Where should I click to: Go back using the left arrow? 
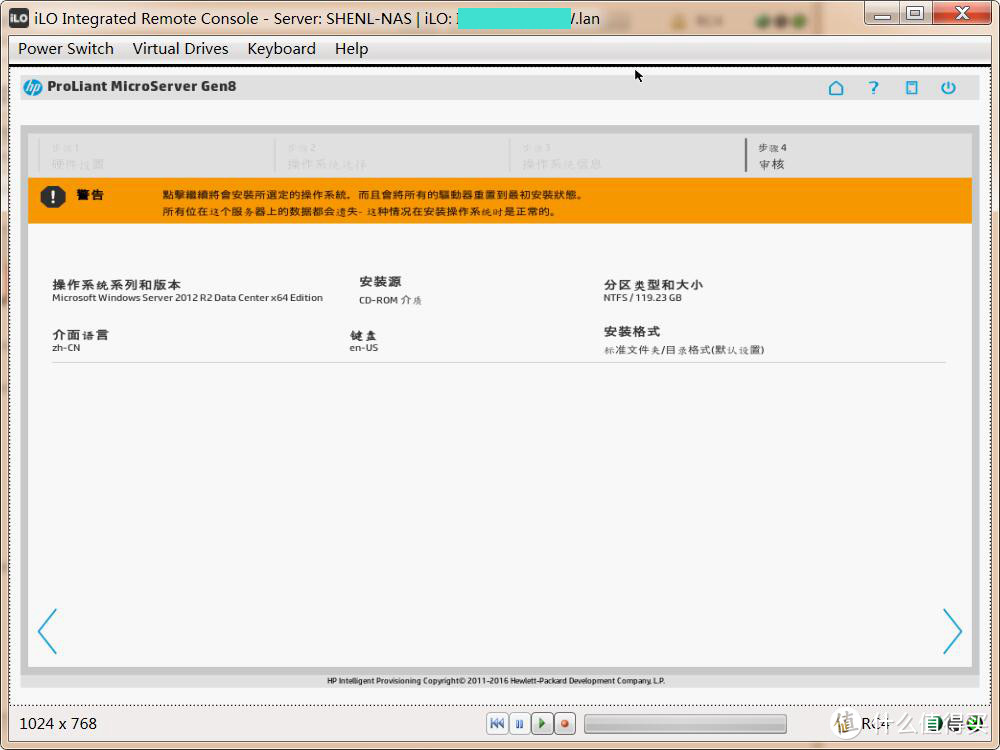point(47,631)
